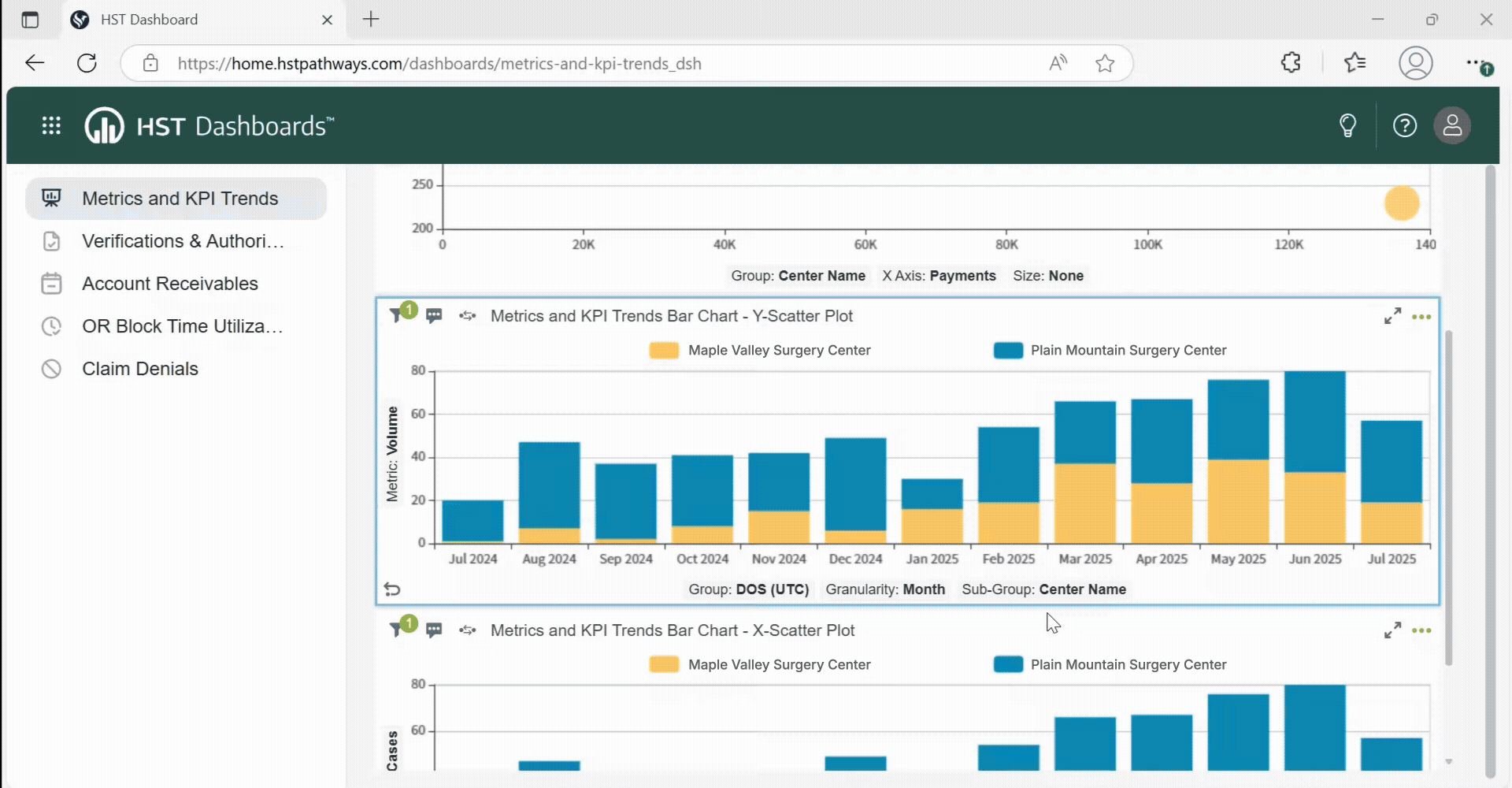Viewport: 1512px width, 788px height.
Task: Open Verifications & Authori… dashboard
Action: 176,241
